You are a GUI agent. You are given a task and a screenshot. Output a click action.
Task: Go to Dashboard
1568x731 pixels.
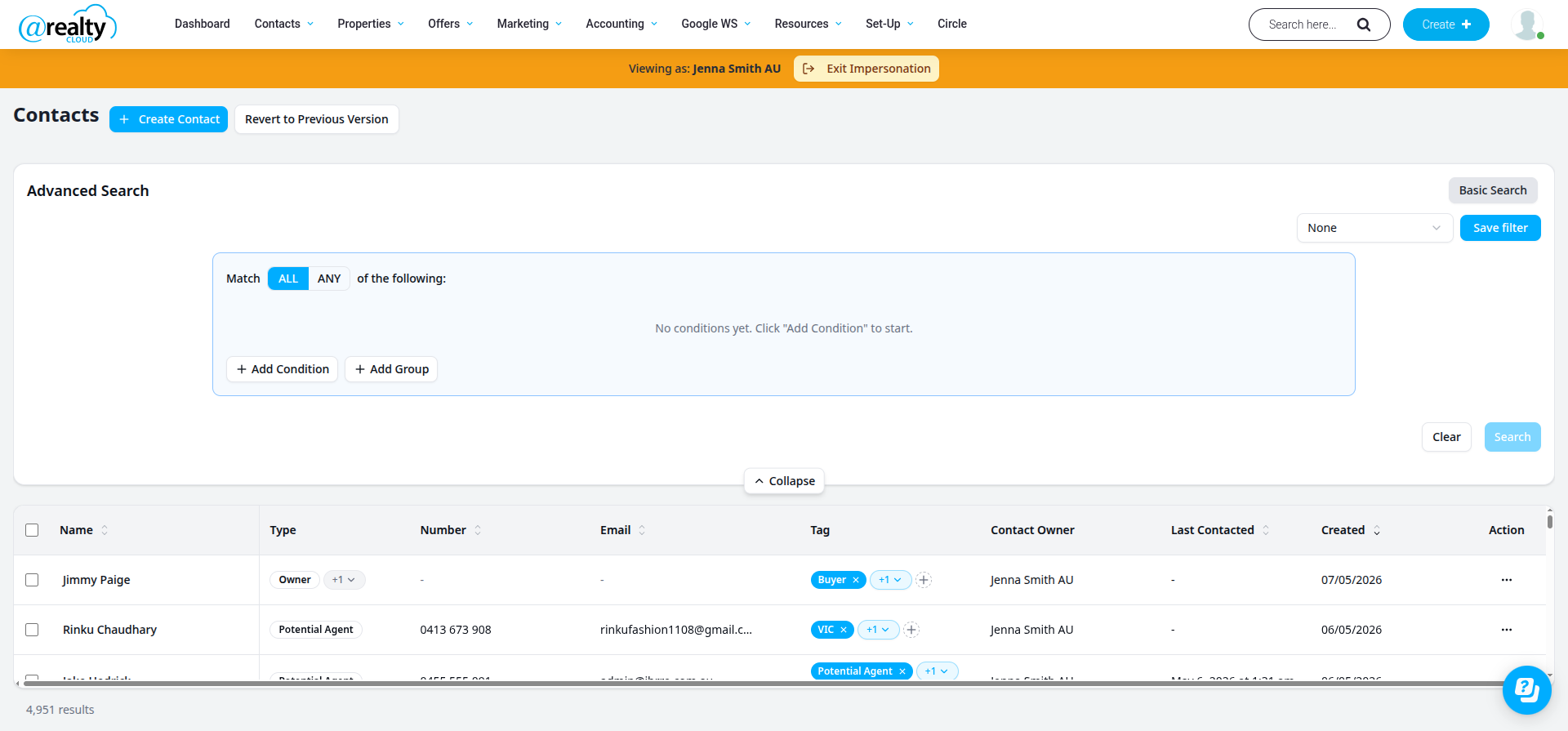(x=203, y=24)
